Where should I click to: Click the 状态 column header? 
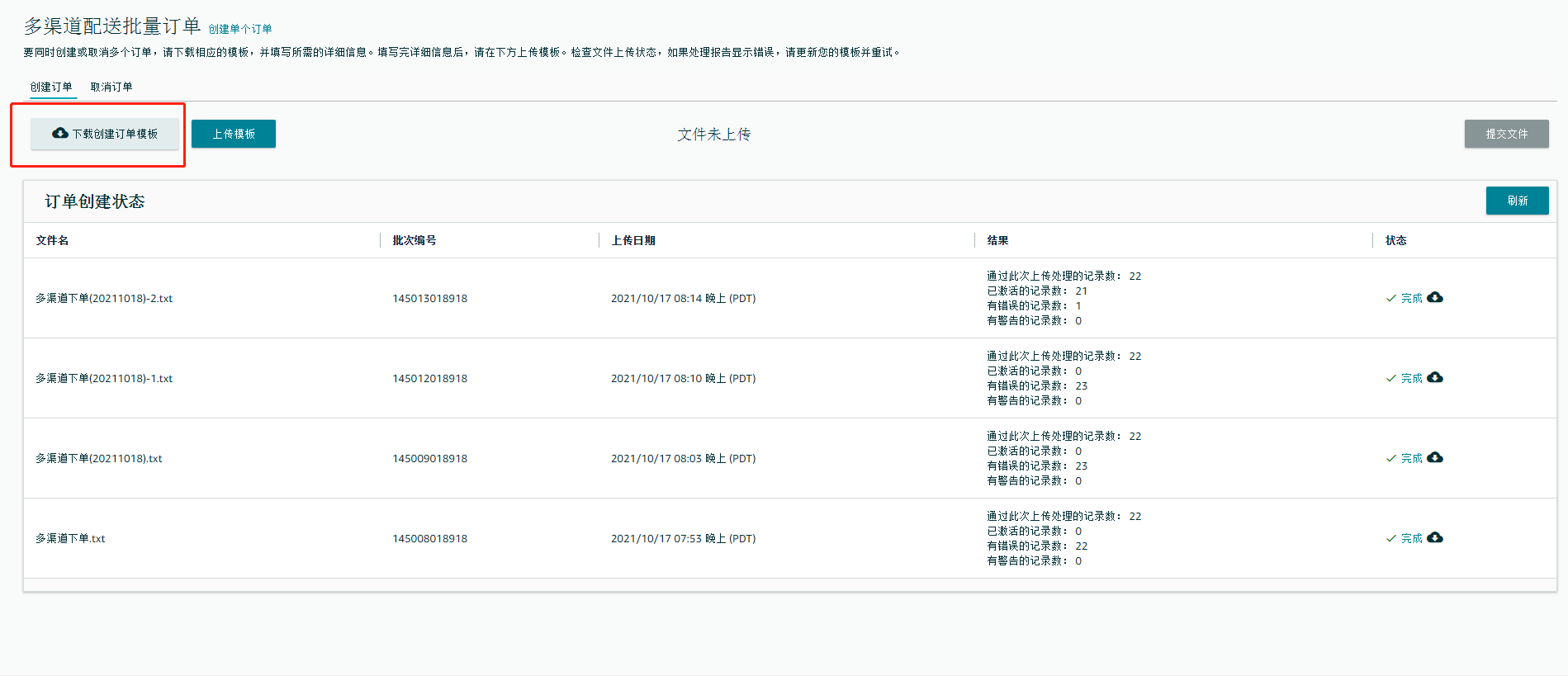click(x=1395, y=240)
